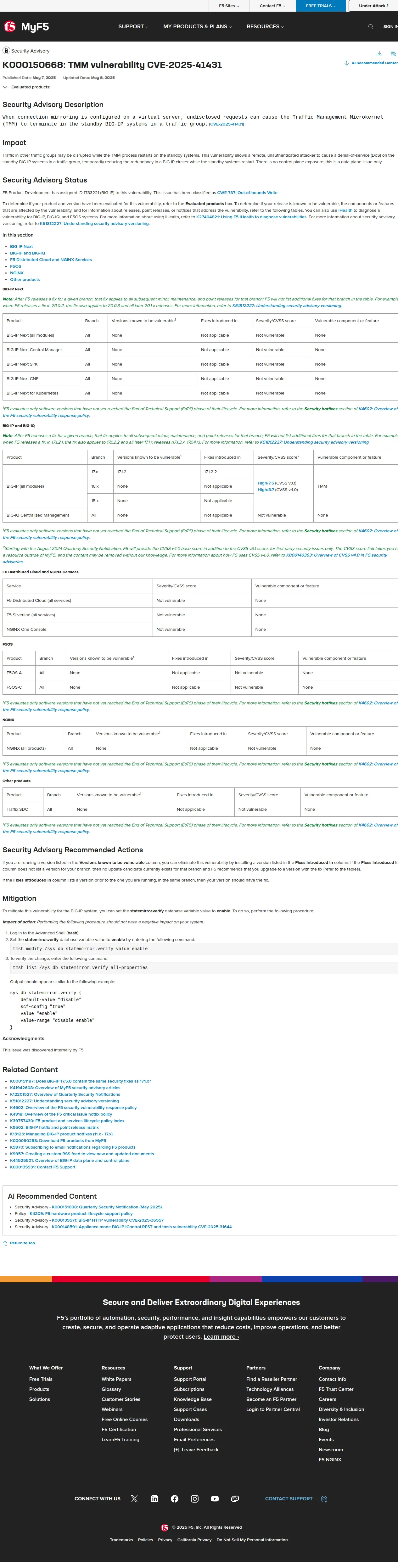The image size is (398, 1568).
Task: Open the CWE-787 Out-of-bounds Write link
Action: tap(247, 192)
